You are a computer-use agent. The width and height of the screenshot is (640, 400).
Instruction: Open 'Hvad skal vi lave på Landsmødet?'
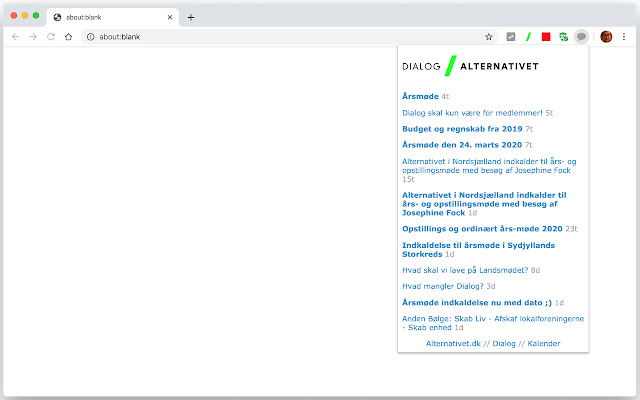(465, 270)
